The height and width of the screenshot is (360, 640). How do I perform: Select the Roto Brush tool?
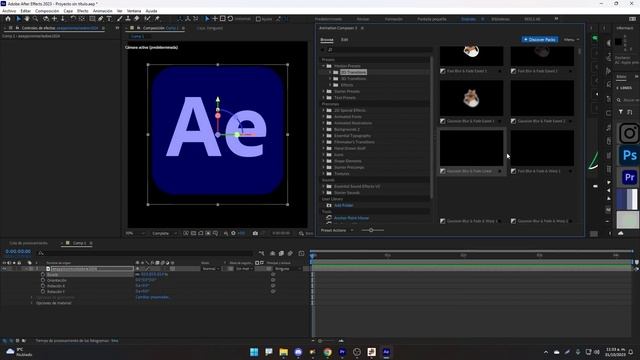[147, 19]
